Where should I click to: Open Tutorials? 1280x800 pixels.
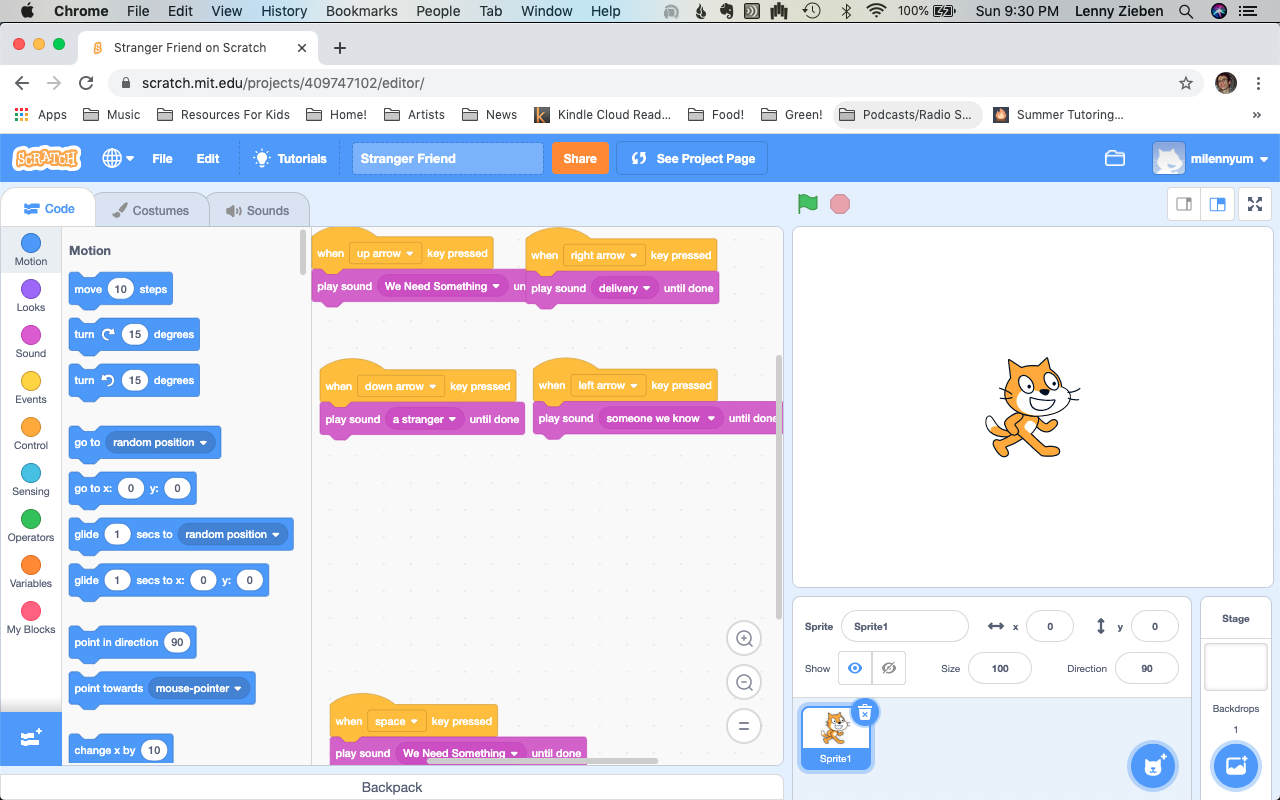coord(291,158)
